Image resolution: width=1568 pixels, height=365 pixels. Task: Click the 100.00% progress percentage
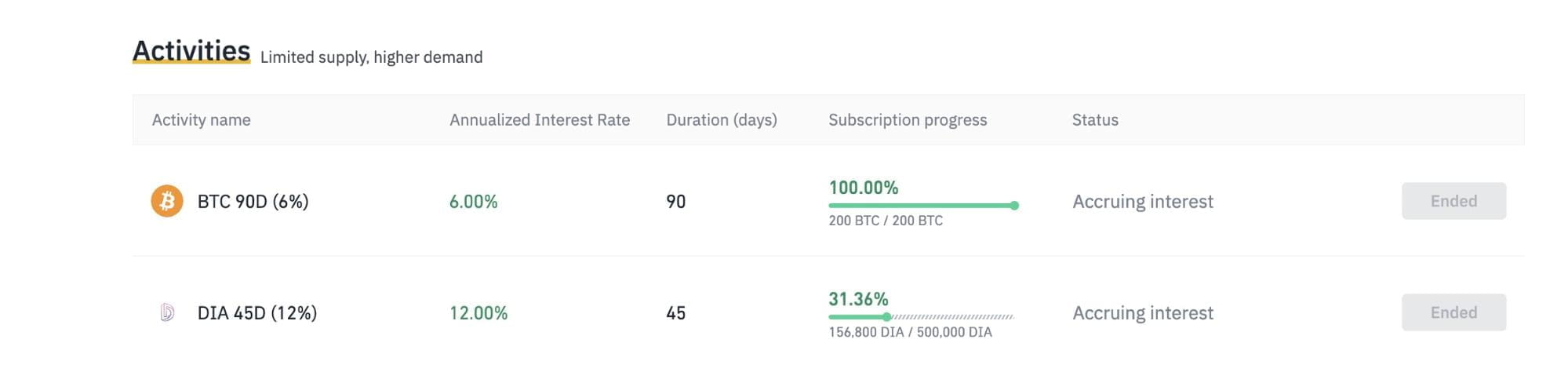pos(863,188)
